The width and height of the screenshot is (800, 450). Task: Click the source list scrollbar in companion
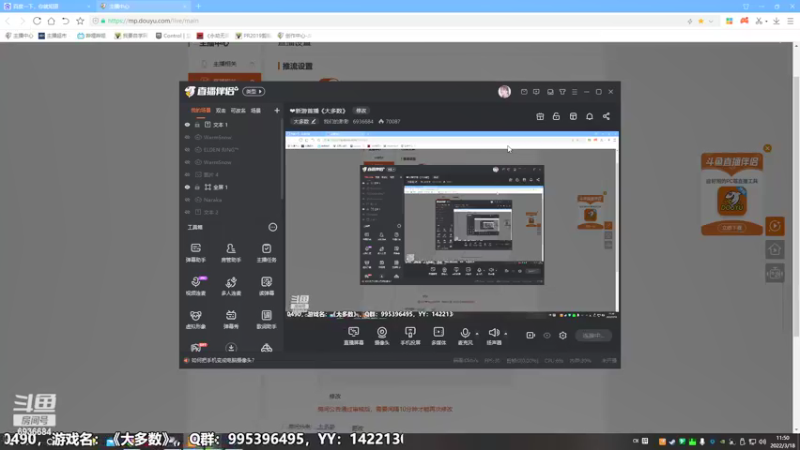click(281, 159)
